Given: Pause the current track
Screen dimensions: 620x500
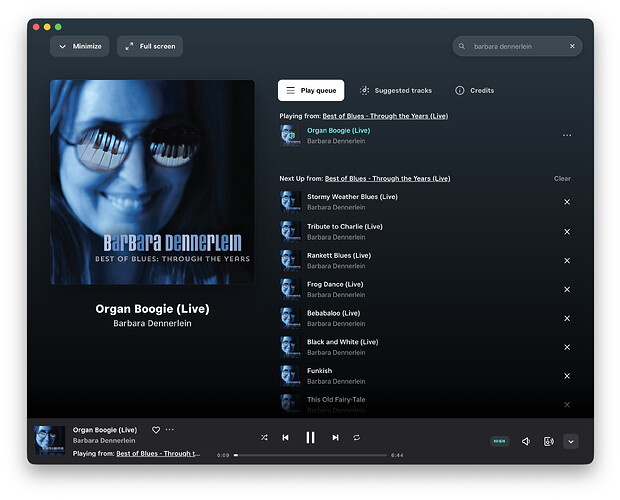Looking at the screenshot, I should tap(310, 438).
